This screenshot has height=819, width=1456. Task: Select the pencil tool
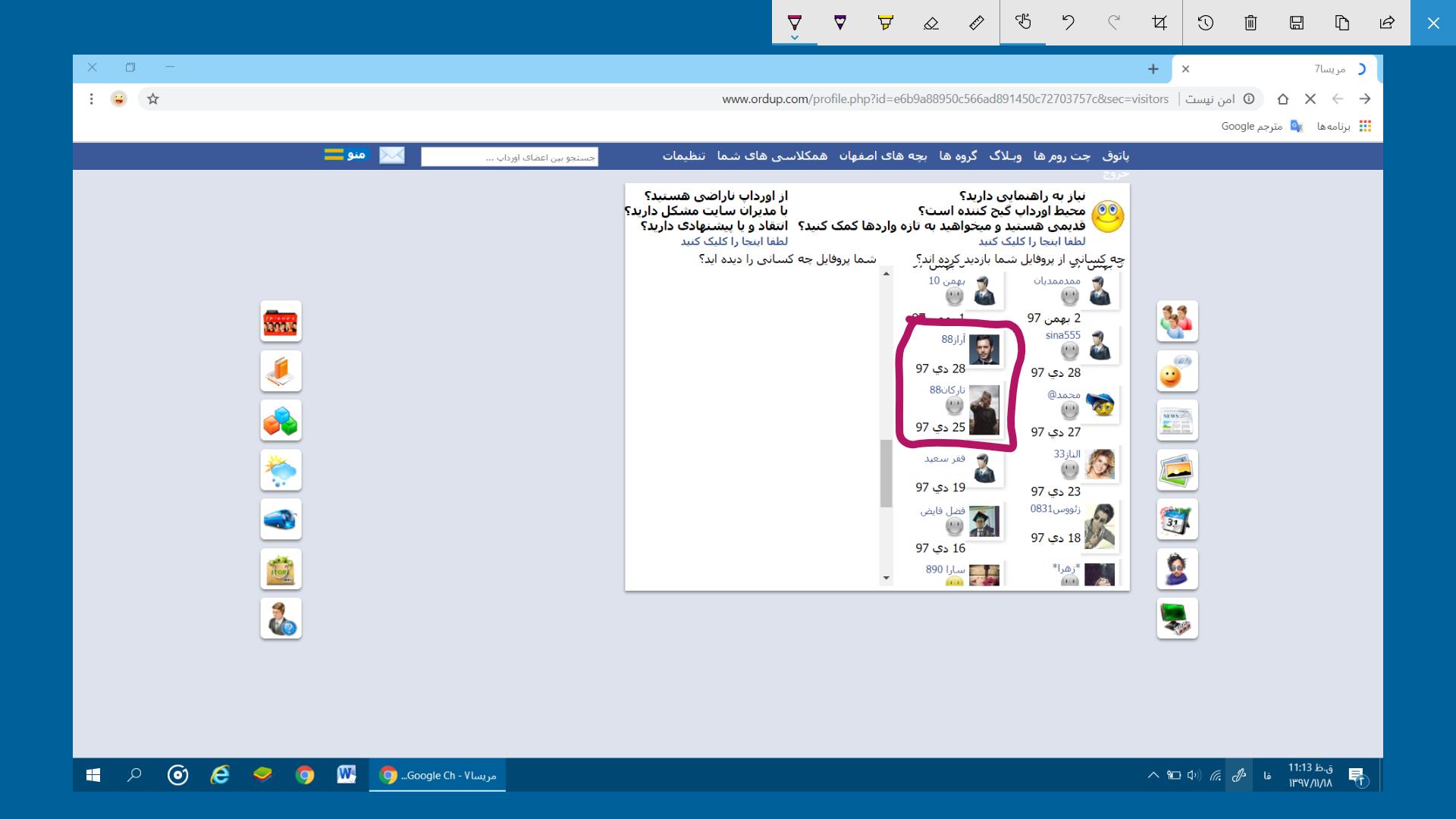[x=840, y=22]
